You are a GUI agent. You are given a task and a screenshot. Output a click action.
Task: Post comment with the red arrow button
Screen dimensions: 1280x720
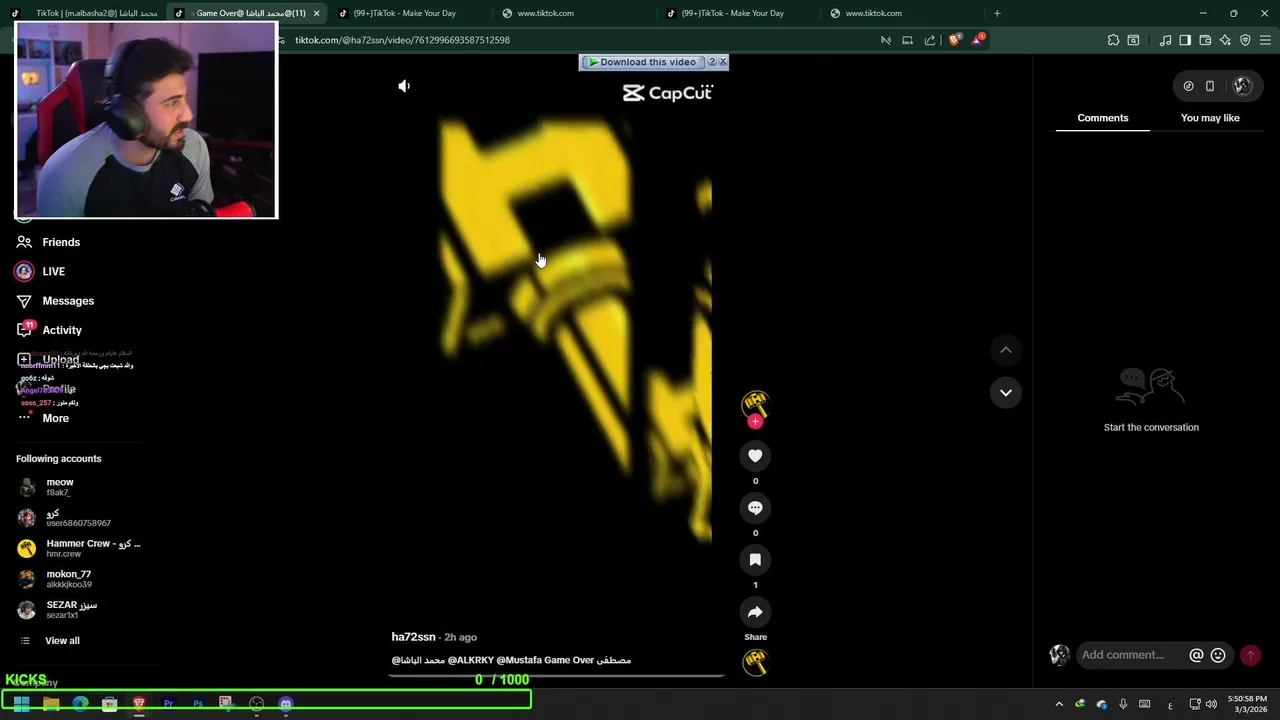pos(1250,655)
